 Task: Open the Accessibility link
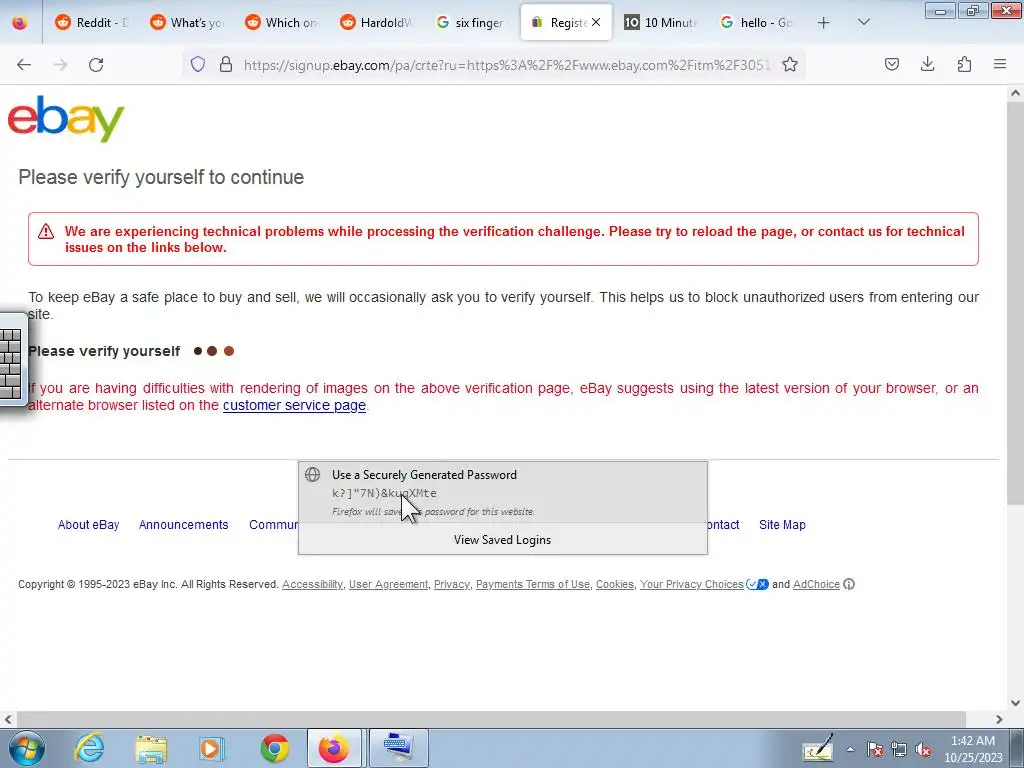coord(312,584)
